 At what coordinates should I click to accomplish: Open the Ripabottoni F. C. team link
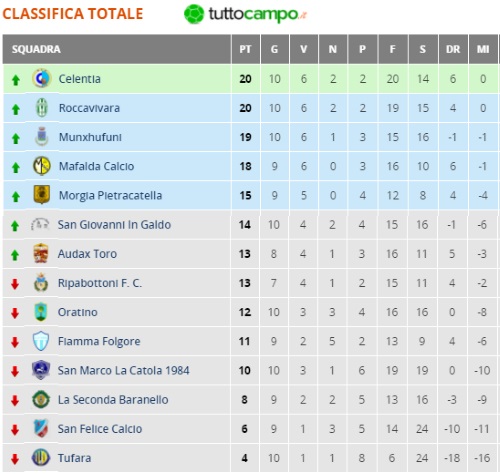(x=100, y=283)
